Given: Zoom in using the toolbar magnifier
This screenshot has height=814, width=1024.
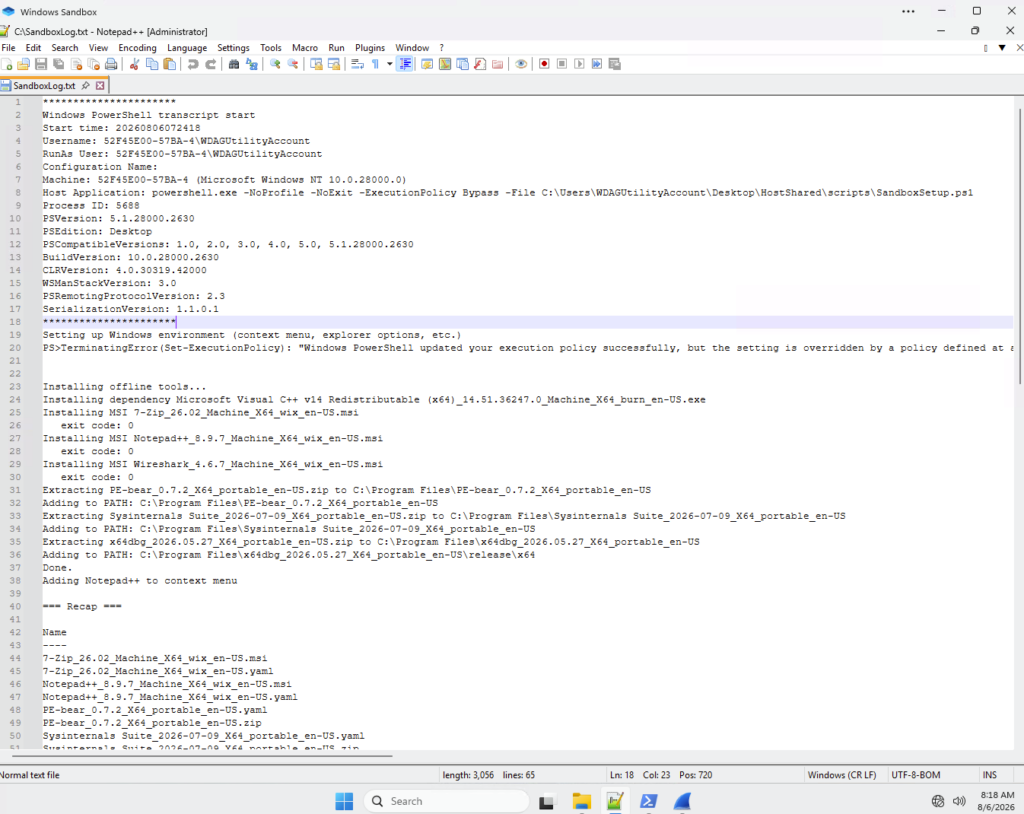Looking at the screenshot, I should click(x=275, y=64).
